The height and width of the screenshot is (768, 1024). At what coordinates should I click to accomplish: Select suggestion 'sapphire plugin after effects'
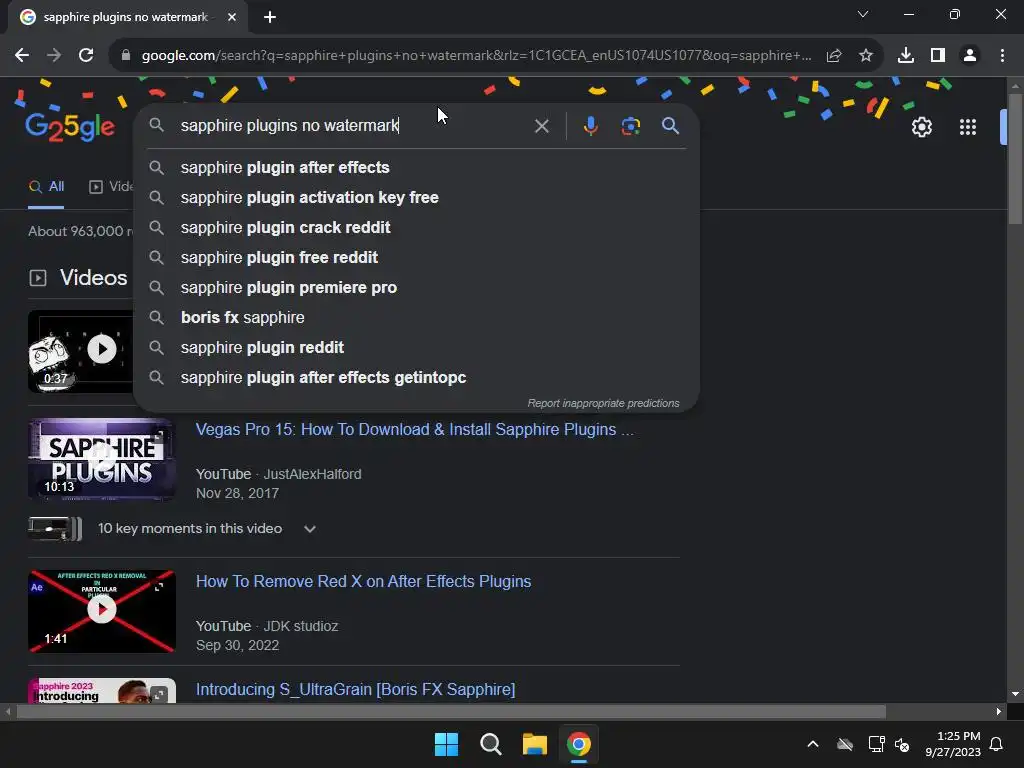(x=417, y=168)
